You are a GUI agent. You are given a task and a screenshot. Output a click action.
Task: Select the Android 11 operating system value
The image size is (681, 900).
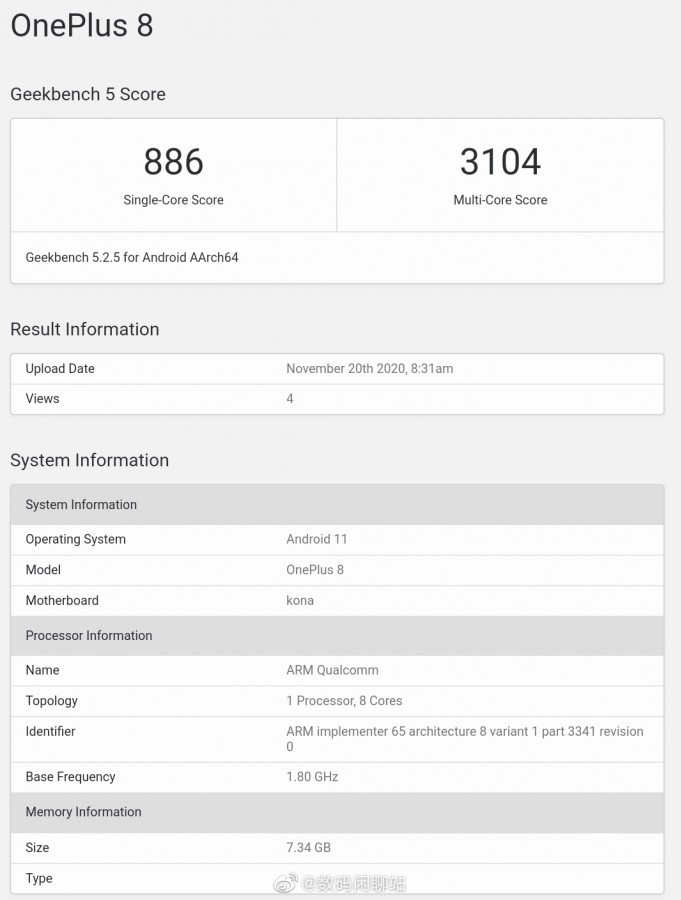coord(317,539)
